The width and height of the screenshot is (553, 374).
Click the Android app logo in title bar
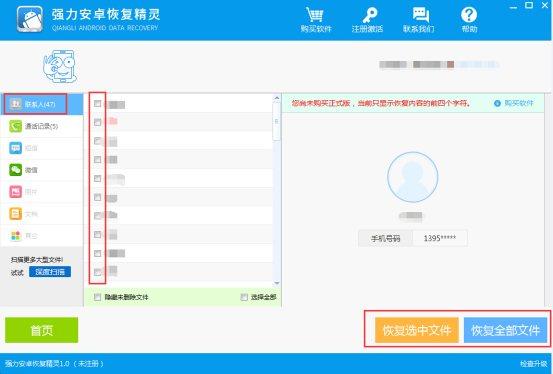click(x=30, y=19)
